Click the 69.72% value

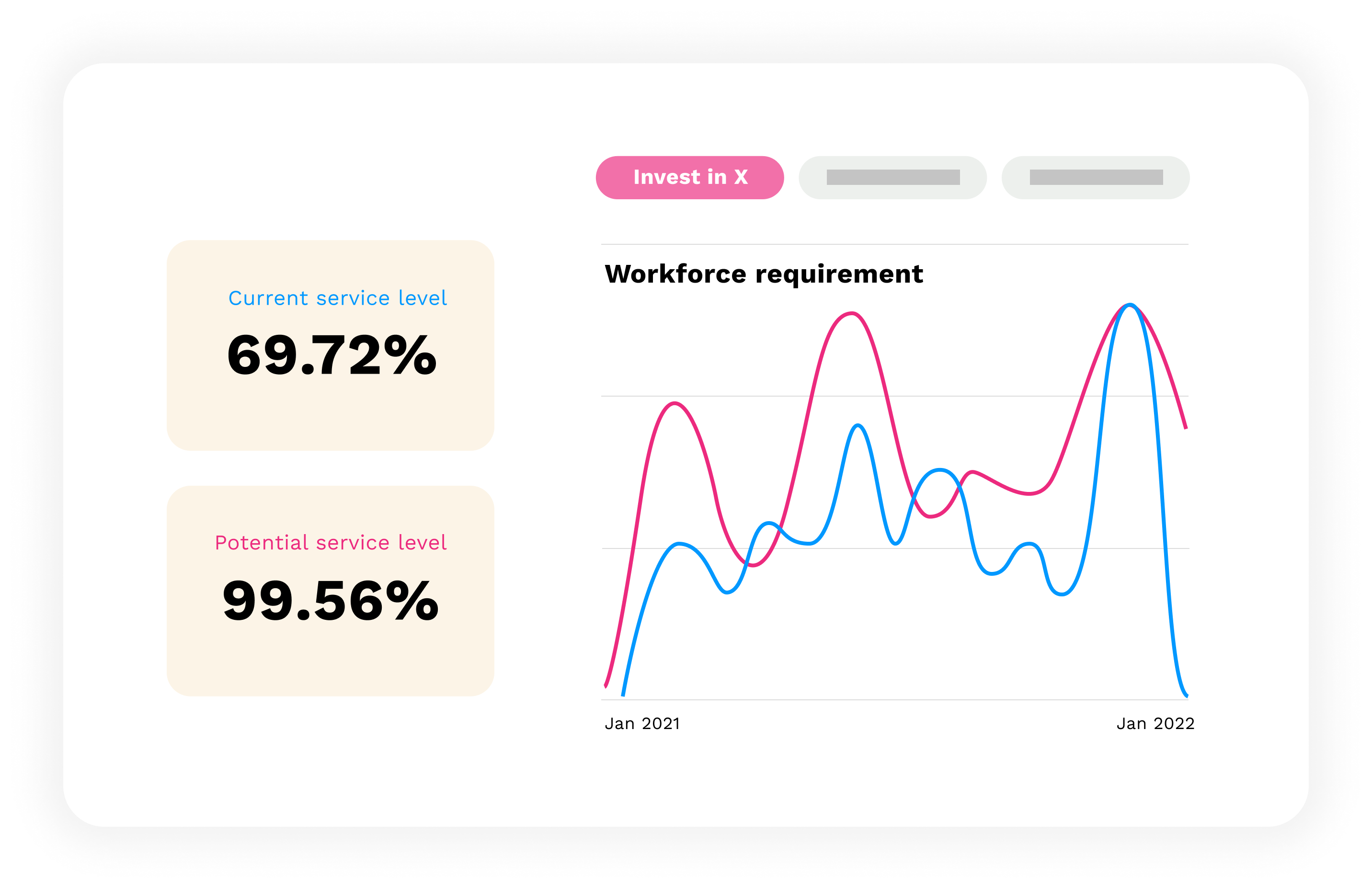[x=332, y=355]
